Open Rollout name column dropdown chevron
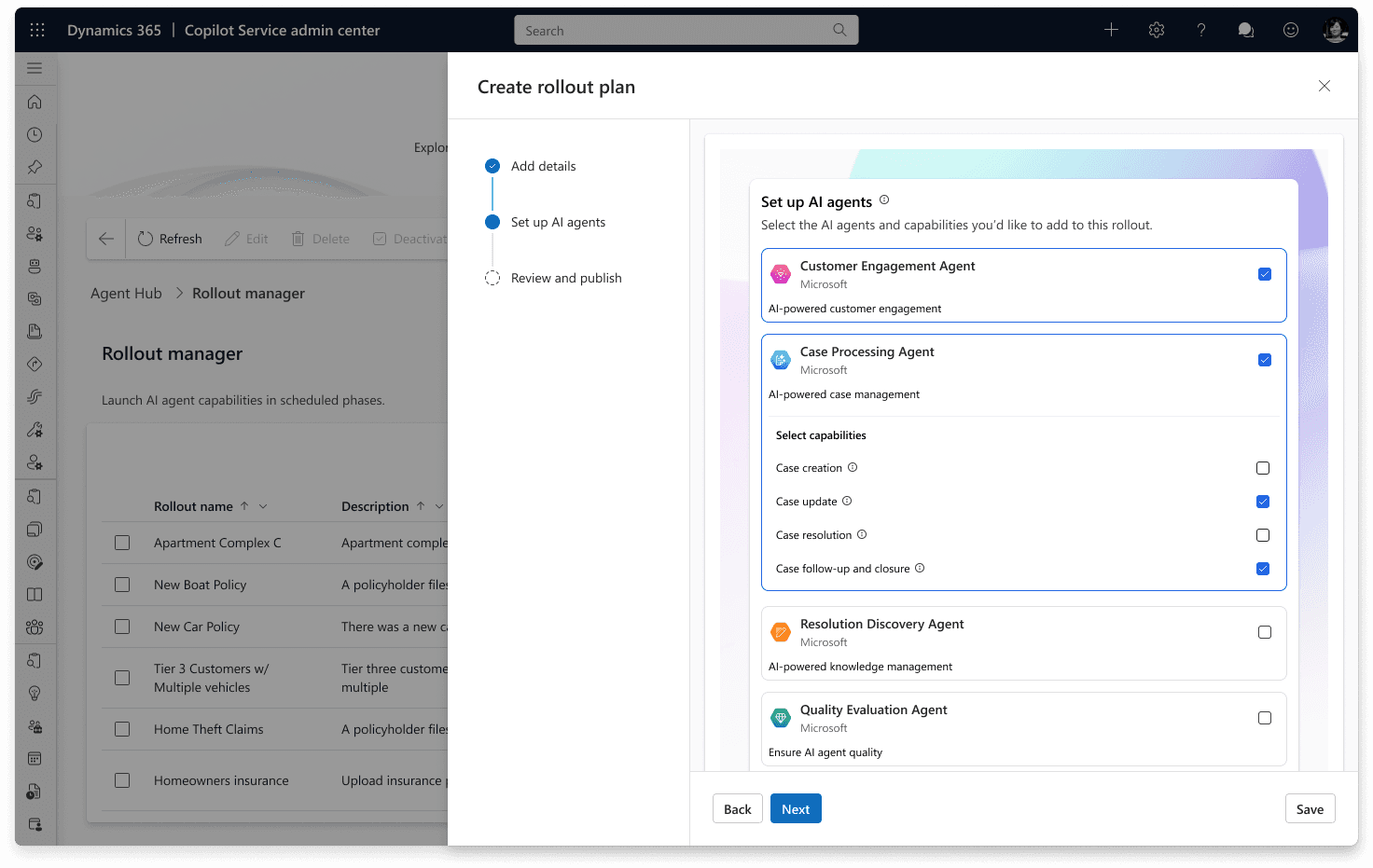 click(x=263, y=506)
